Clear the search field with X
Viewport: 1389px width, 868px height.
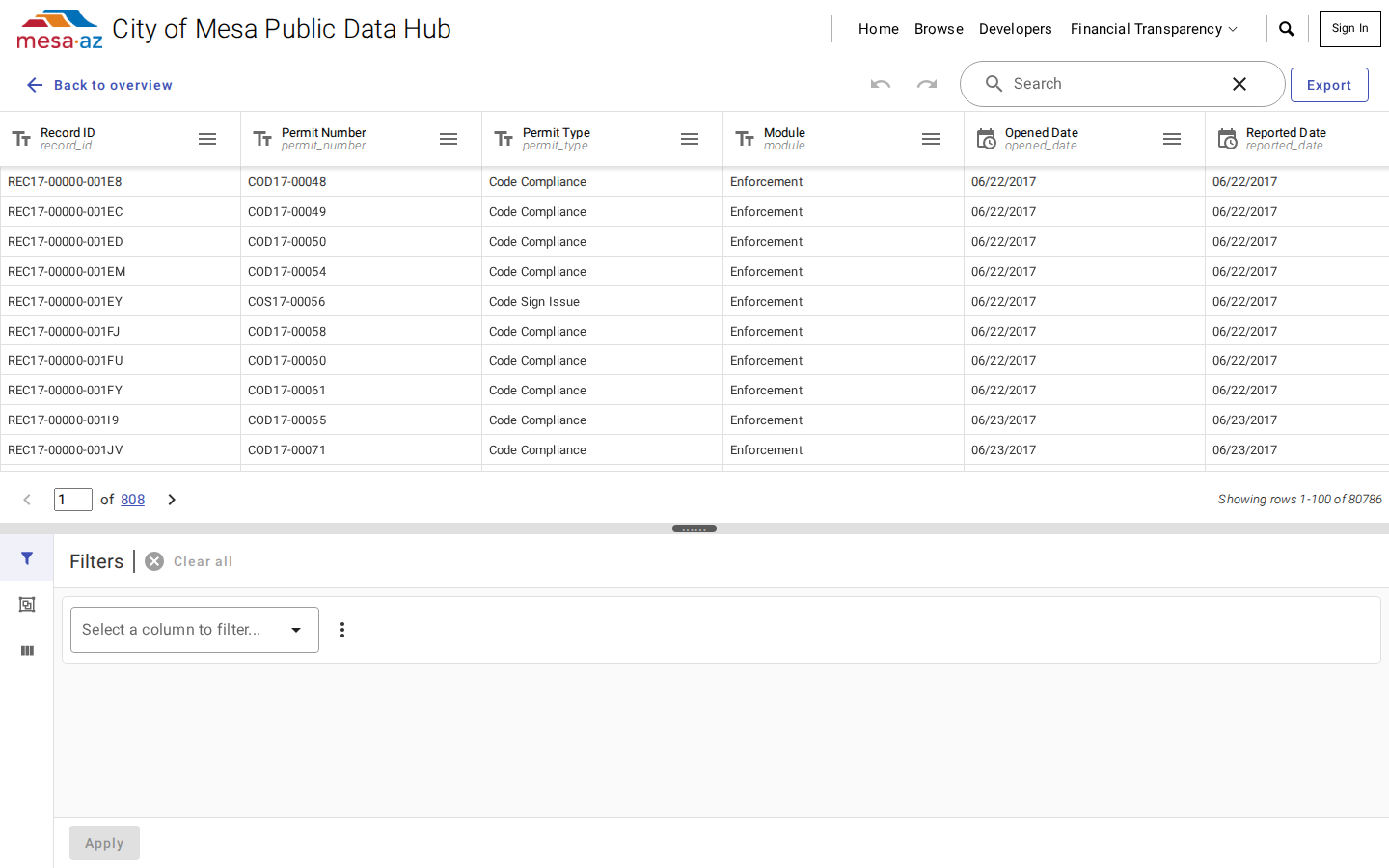(x=1239, y=84)
